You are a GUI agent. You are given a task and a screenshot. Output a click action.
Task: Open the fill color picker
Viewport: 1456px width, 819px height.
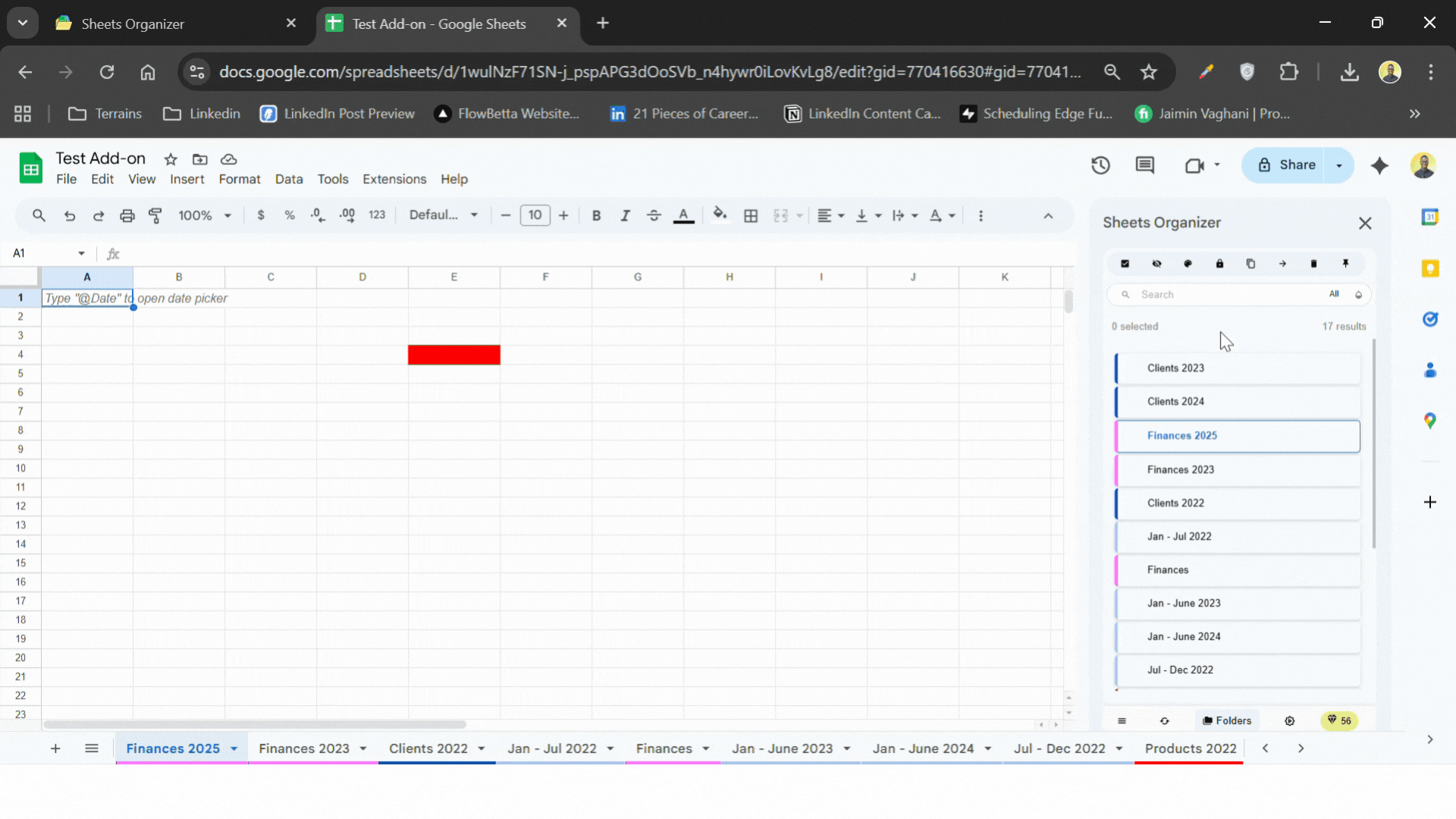[719, 215]
